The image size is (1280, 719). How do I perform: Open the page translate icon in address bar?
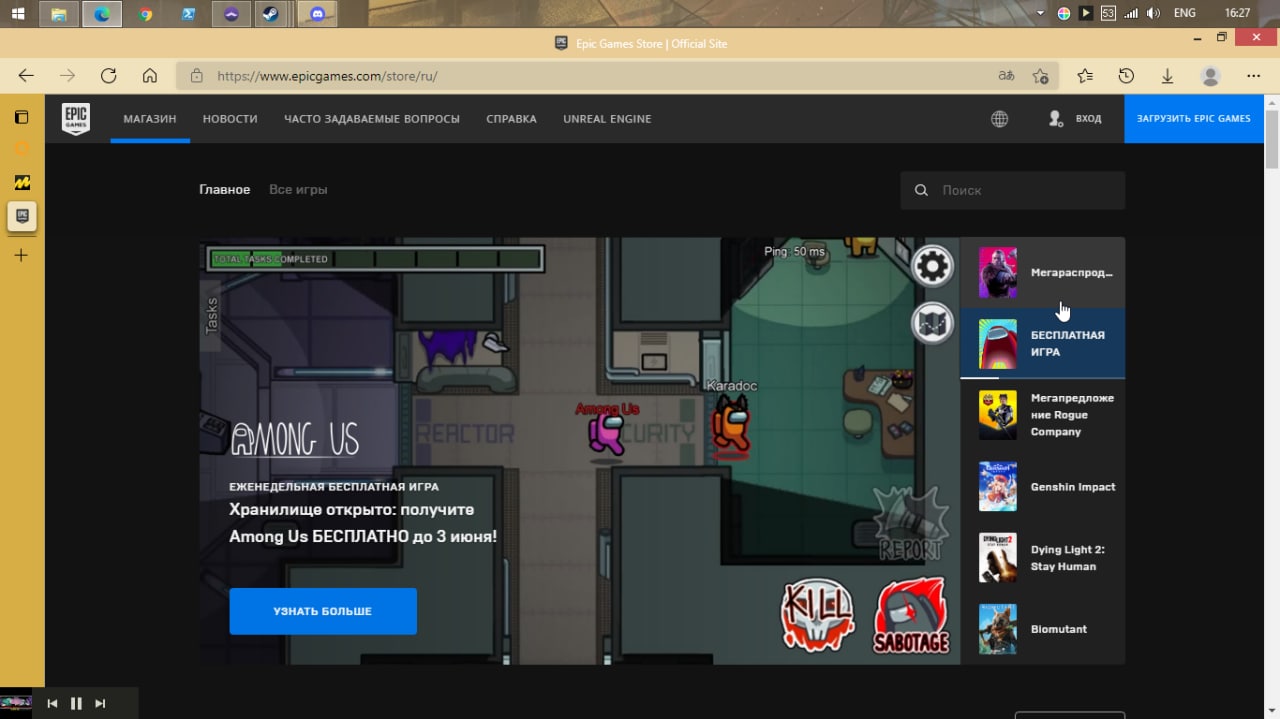coord(1006,76)
